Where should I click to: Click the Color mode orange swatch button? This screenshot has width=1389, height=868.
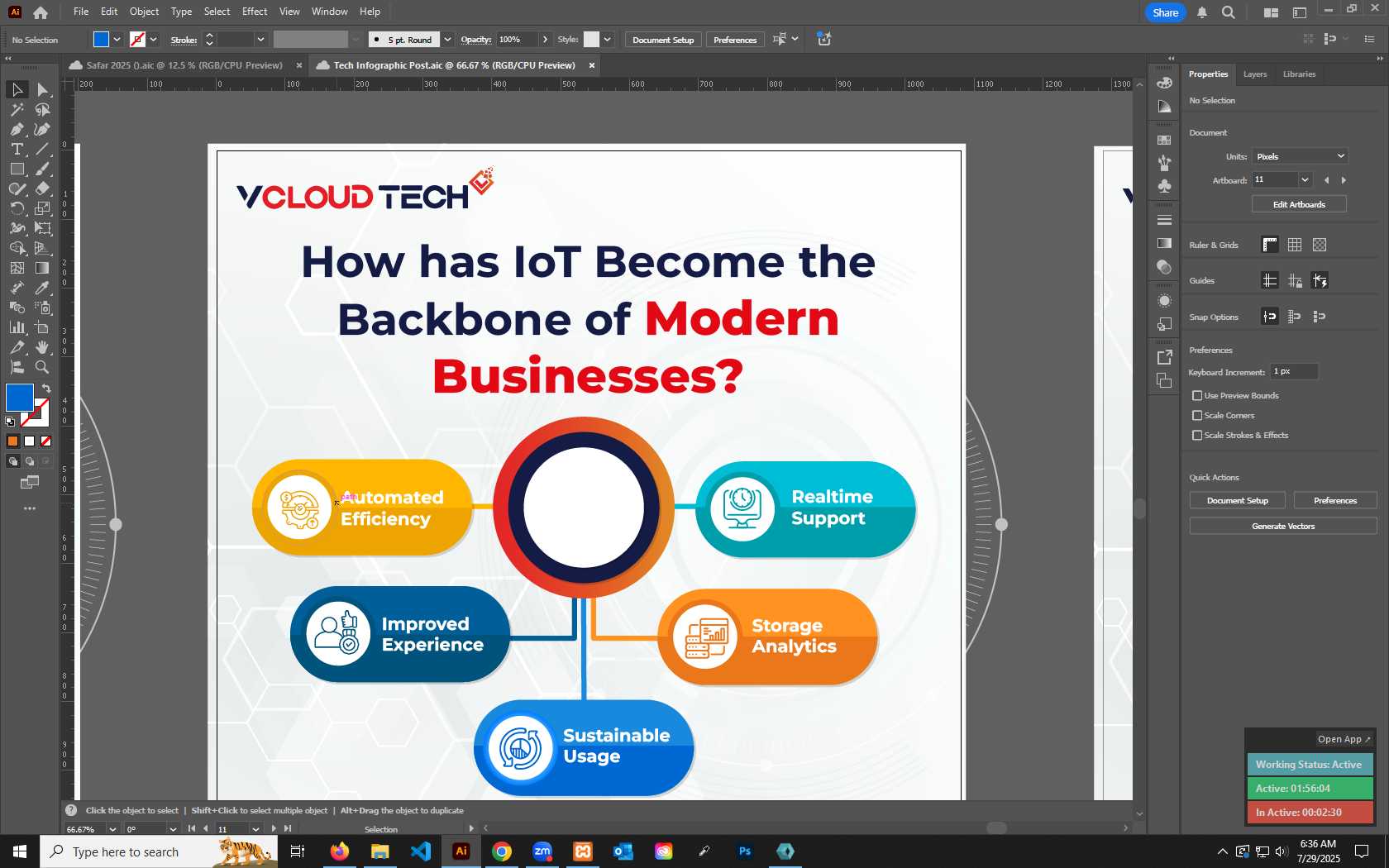pyautogui.click(x=13, y=441)
